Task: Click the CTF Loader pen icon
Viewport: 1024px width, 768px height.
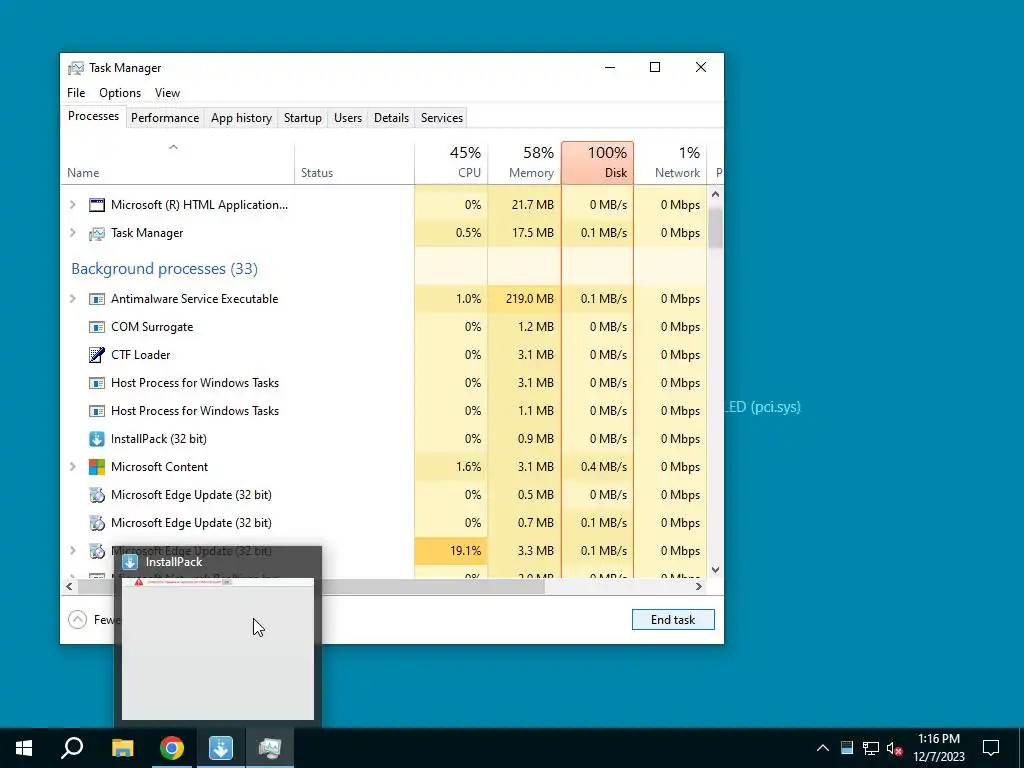Action: click(97, 355)
